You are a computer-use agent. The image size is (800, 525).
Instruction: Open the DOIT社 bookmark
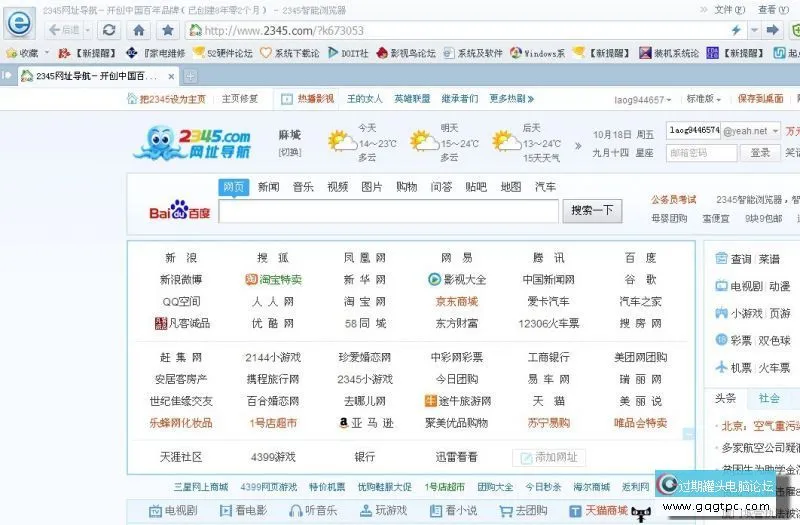tap(348, 53)
